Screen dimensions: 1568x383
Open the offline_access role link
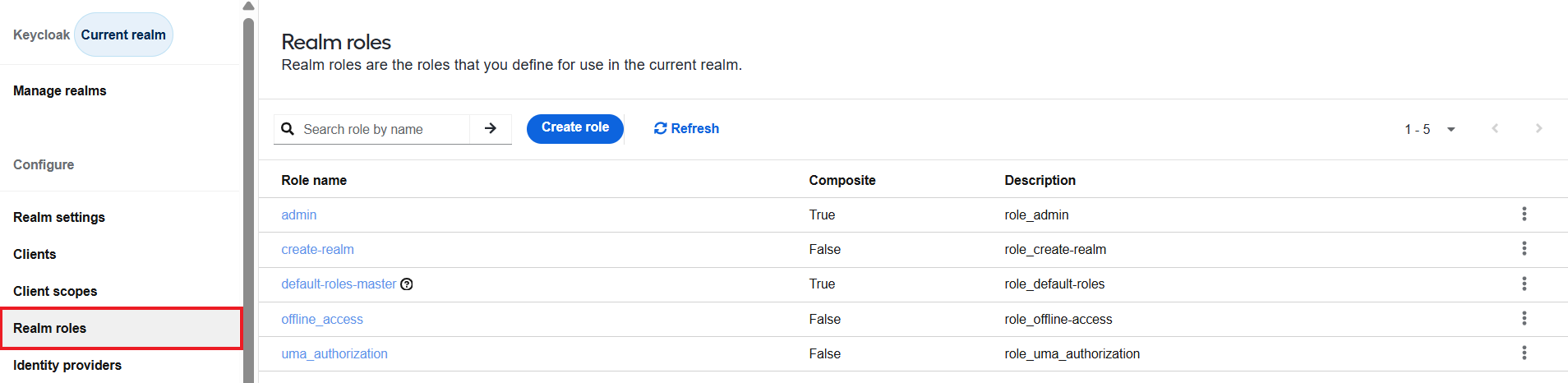(322, 319)
